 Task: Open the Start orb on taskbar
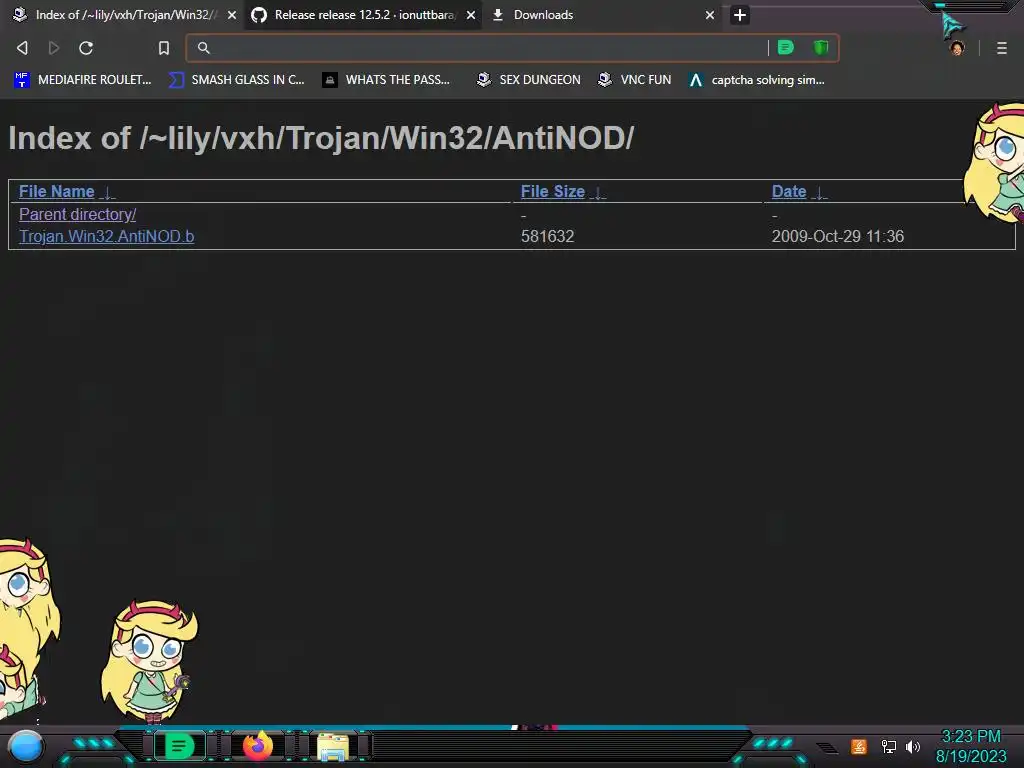tap(26, 746)
